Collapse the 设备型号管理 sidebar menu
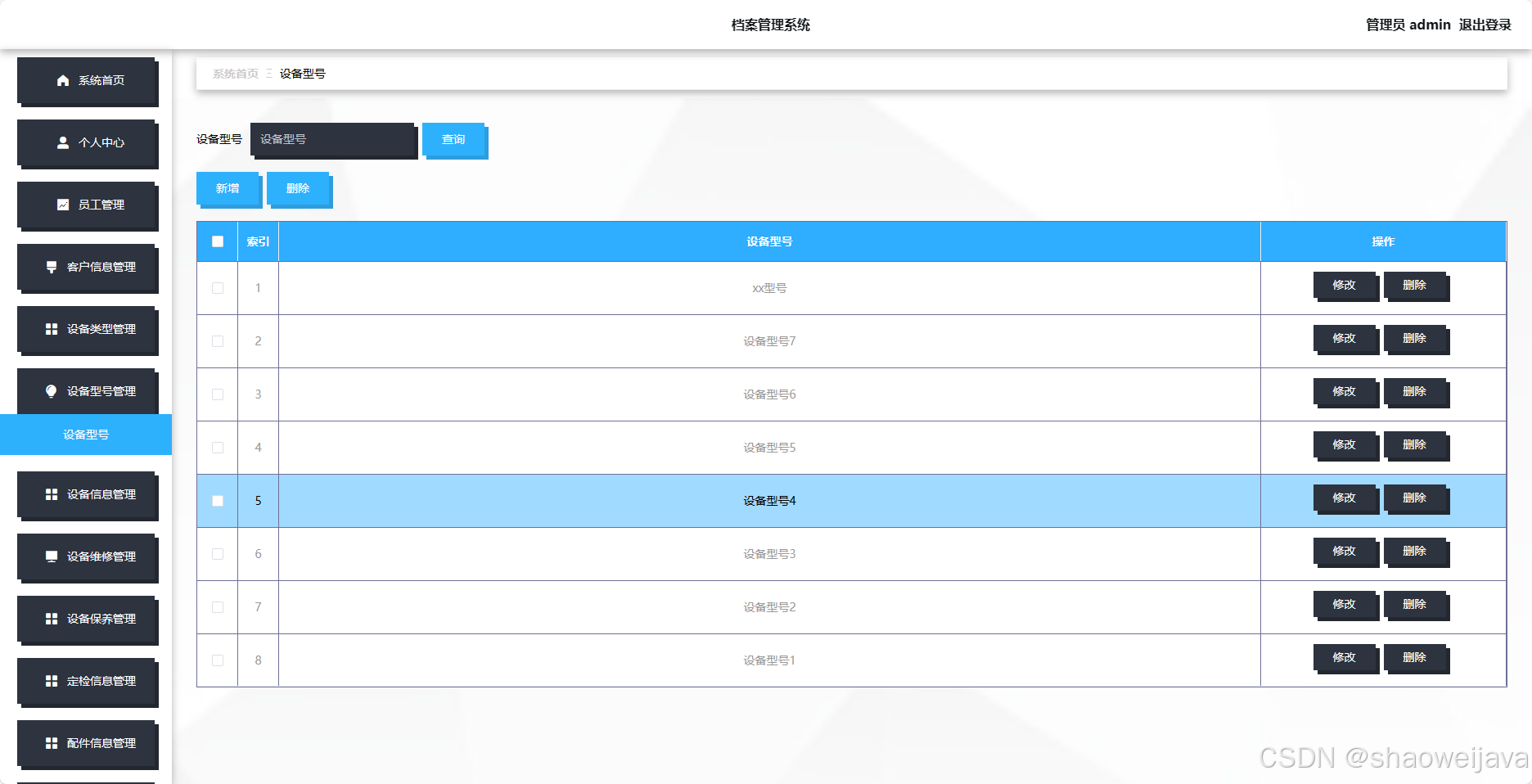The image size is (1532, 784). pos(87,392)
